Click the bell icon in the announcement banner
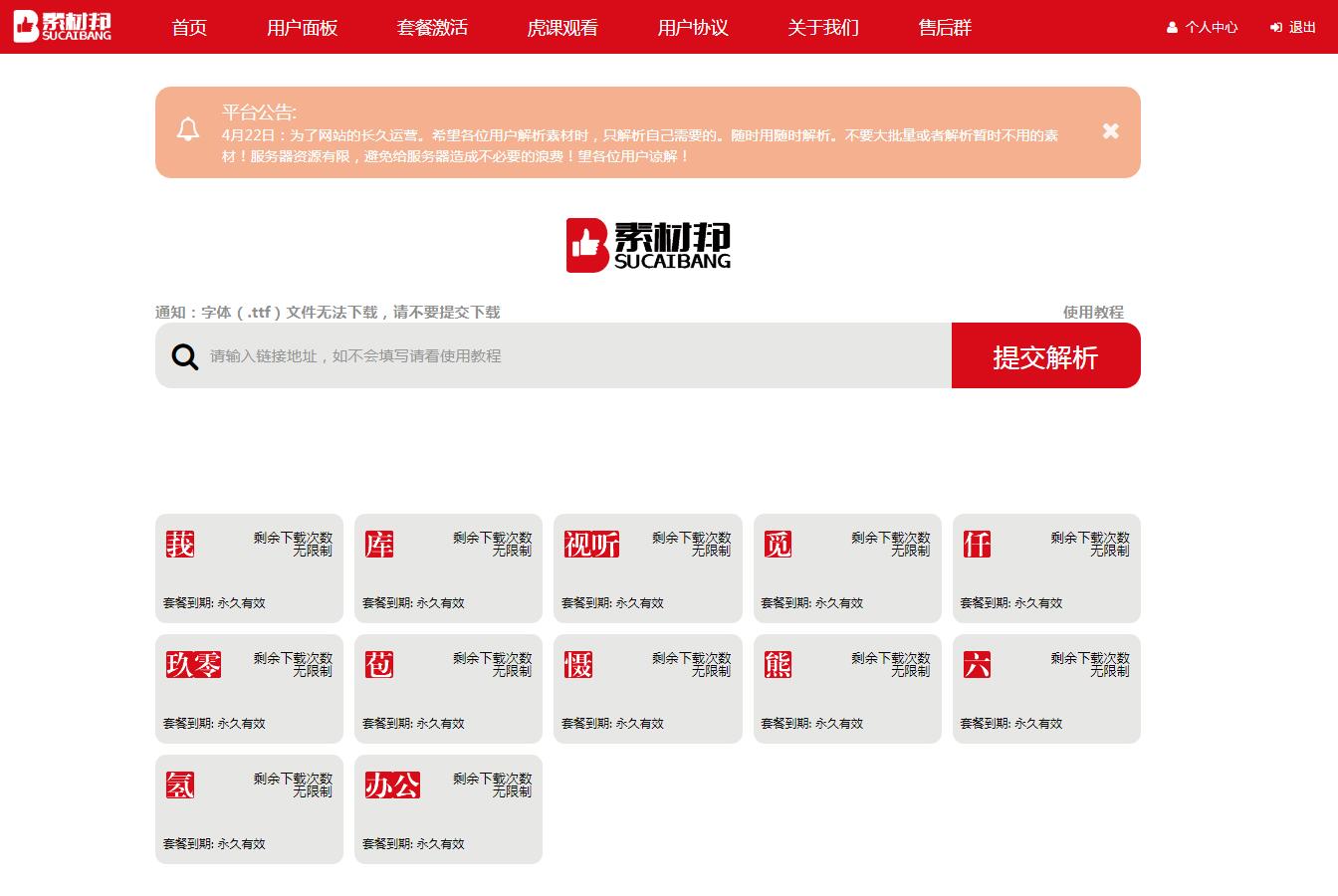This screenshot has height=896, width=1338. coord(188,129)
